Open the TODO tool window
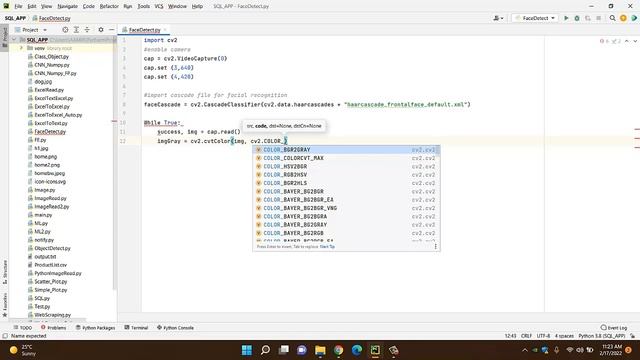 click(x=22, y=327)
